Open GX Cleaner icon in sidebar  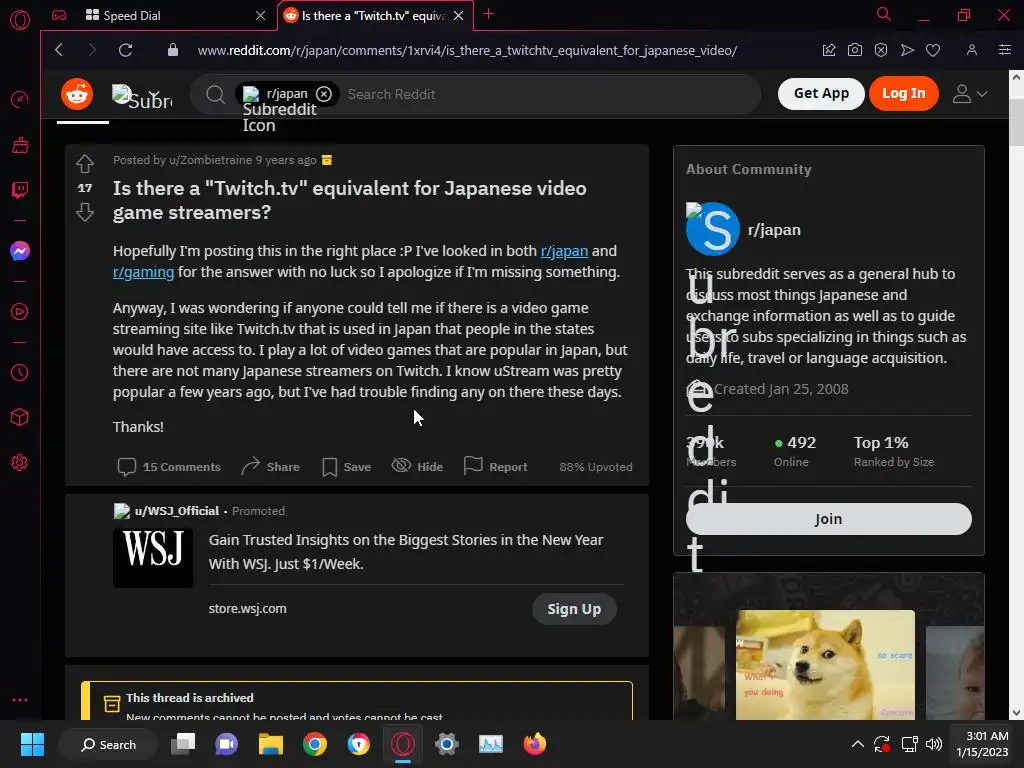click(20, 145)
